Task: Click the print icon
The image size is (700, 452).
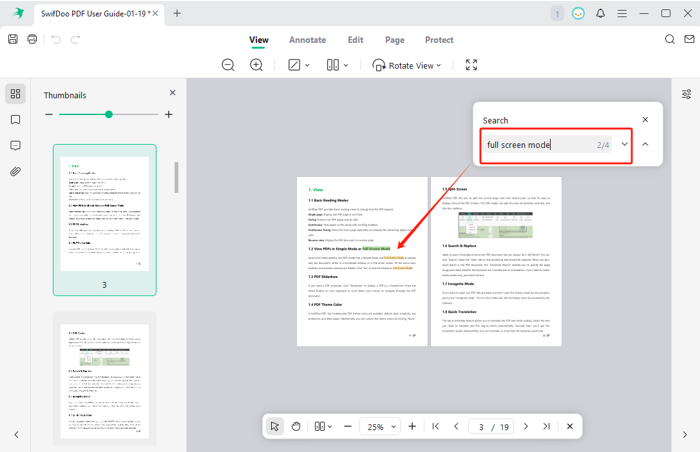Action: pyautogui.click(x=32, y=39)
